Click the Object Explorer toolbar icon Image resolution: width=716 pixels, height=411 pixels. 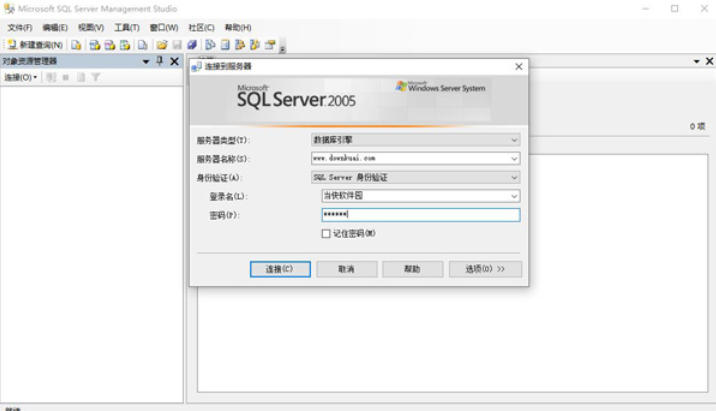pyautogui.click(x=240, y=45)
